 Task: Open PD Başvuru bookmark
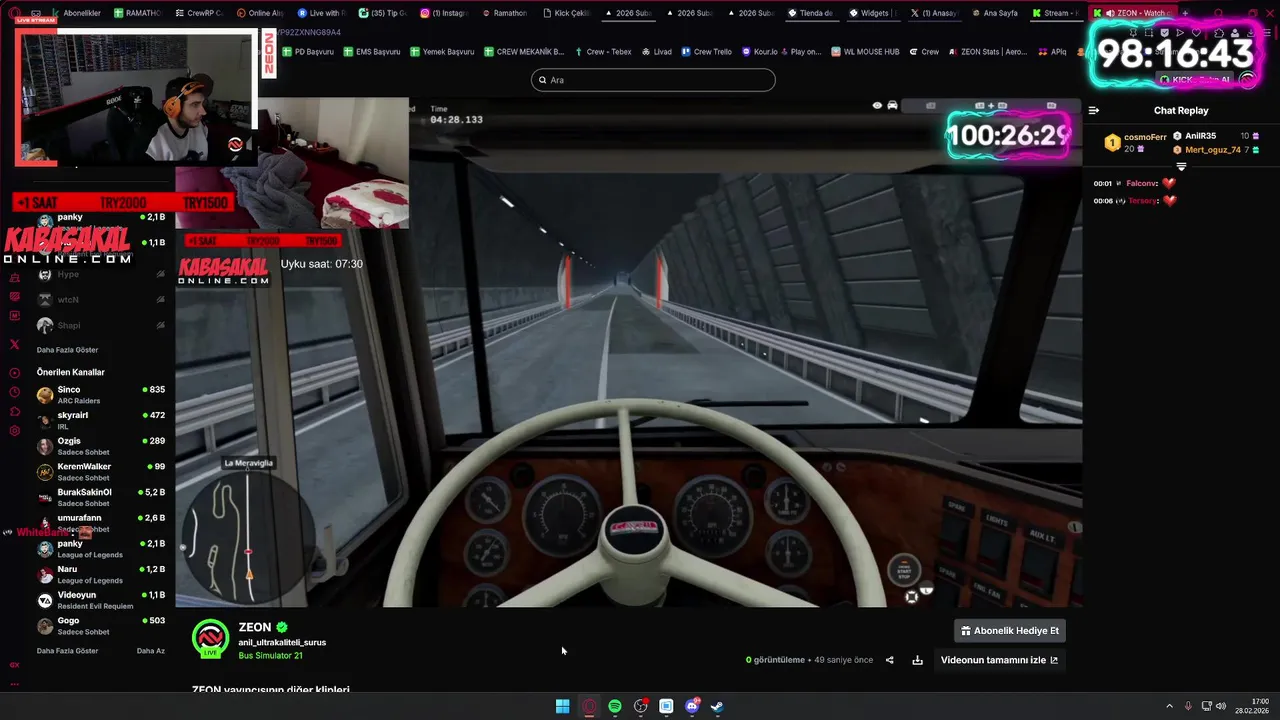tap(308, 52)
